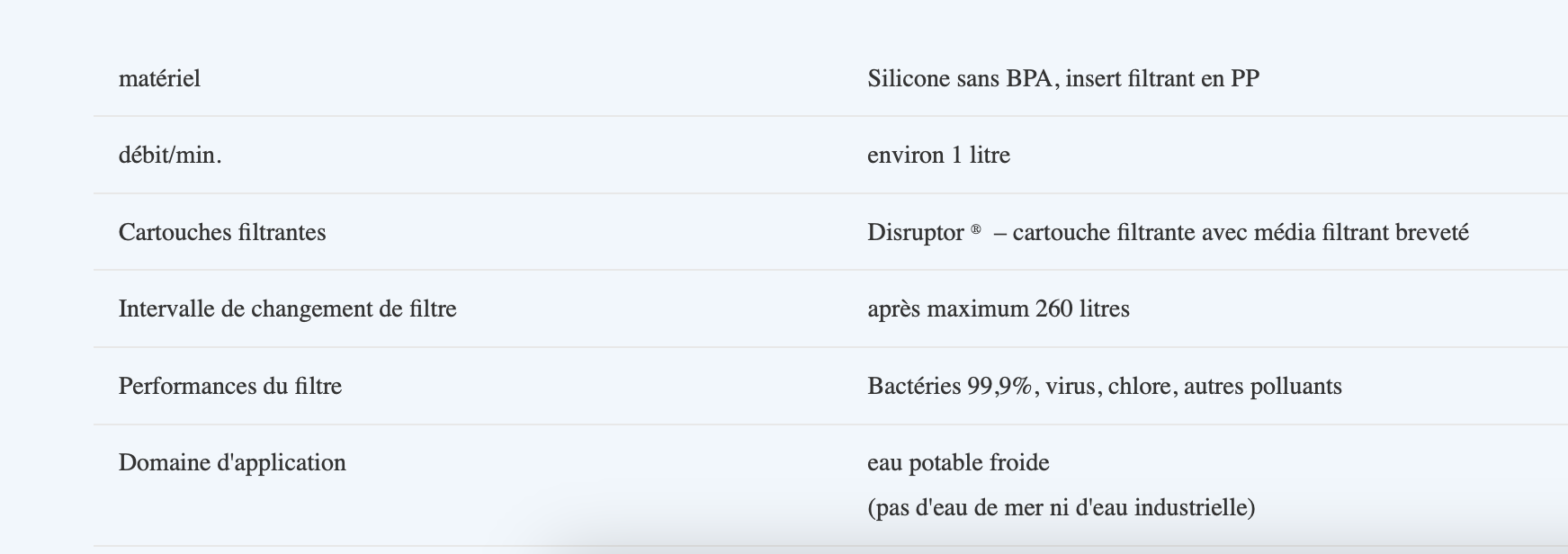Select the "eau potable froide" text

coord(958,463)
